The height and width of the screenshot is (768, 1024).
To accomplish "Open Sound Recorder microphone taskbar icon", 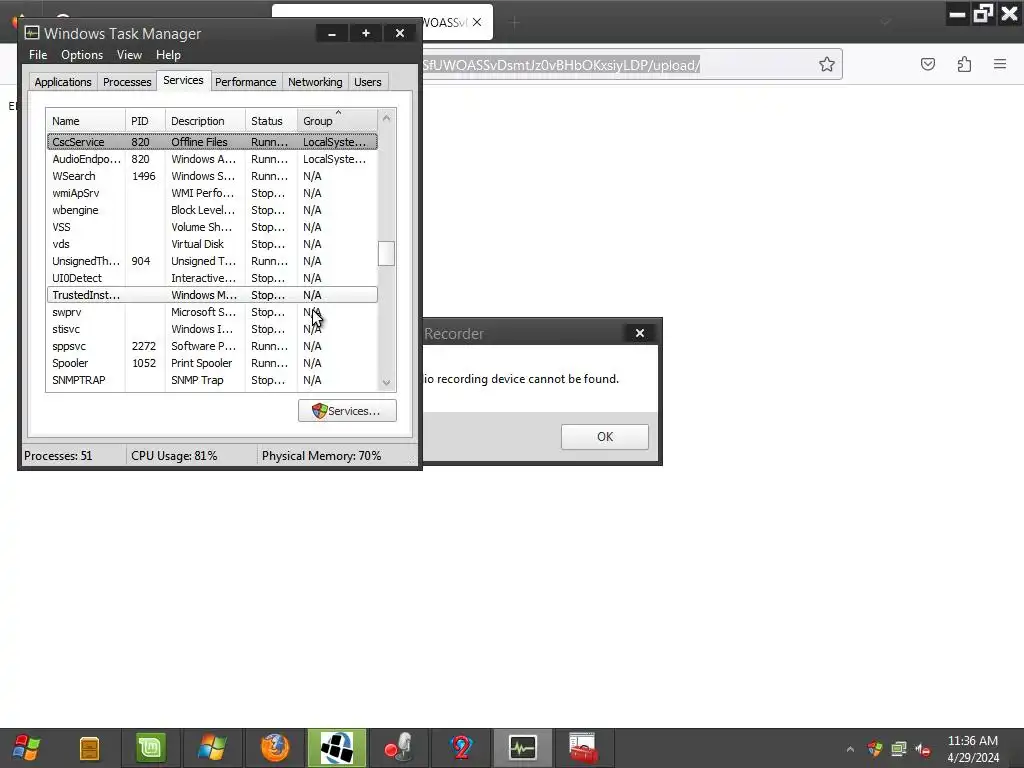I will (399, 748).
